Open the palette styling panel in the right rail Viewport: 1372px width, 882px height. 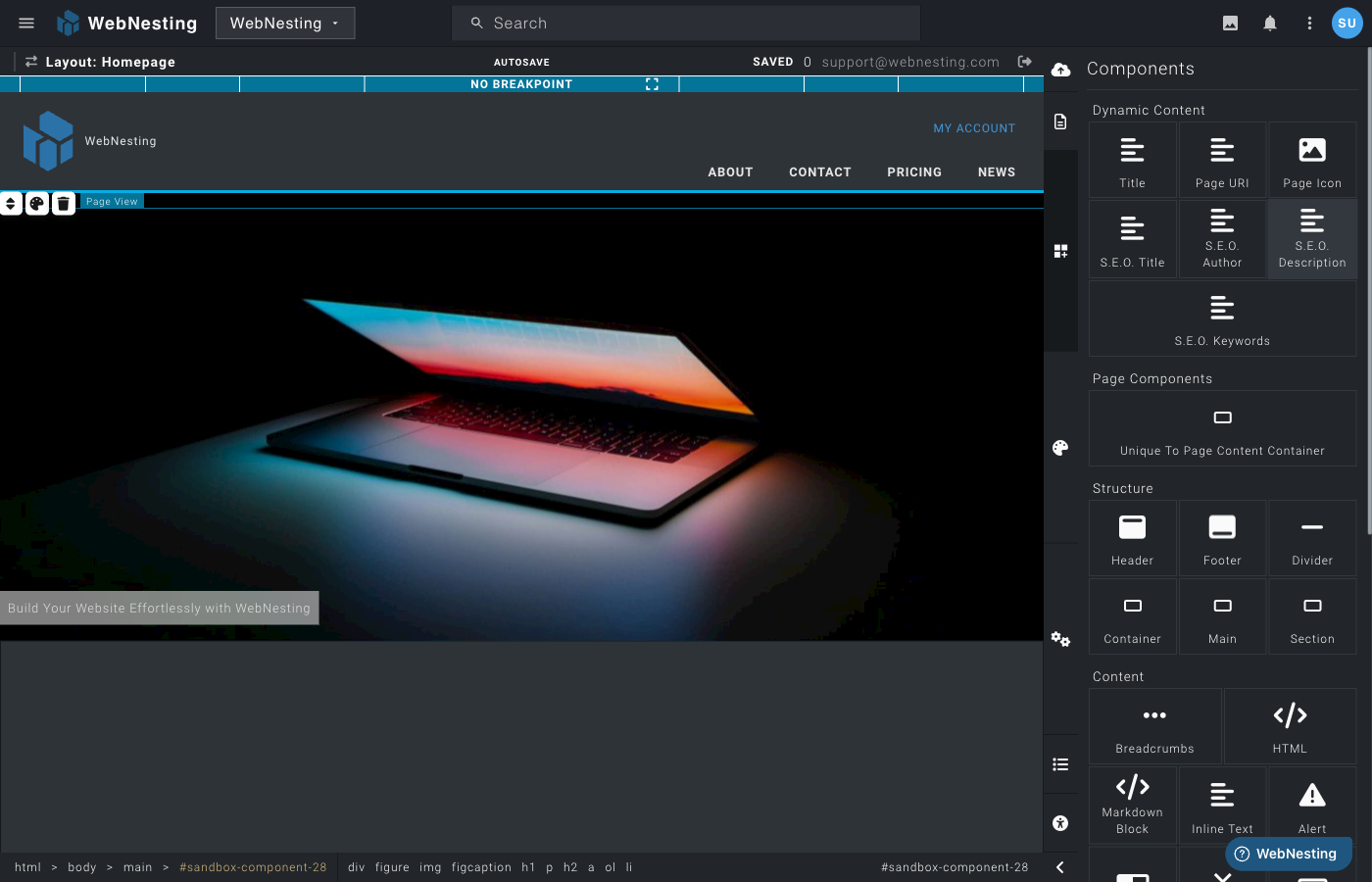1059,448
